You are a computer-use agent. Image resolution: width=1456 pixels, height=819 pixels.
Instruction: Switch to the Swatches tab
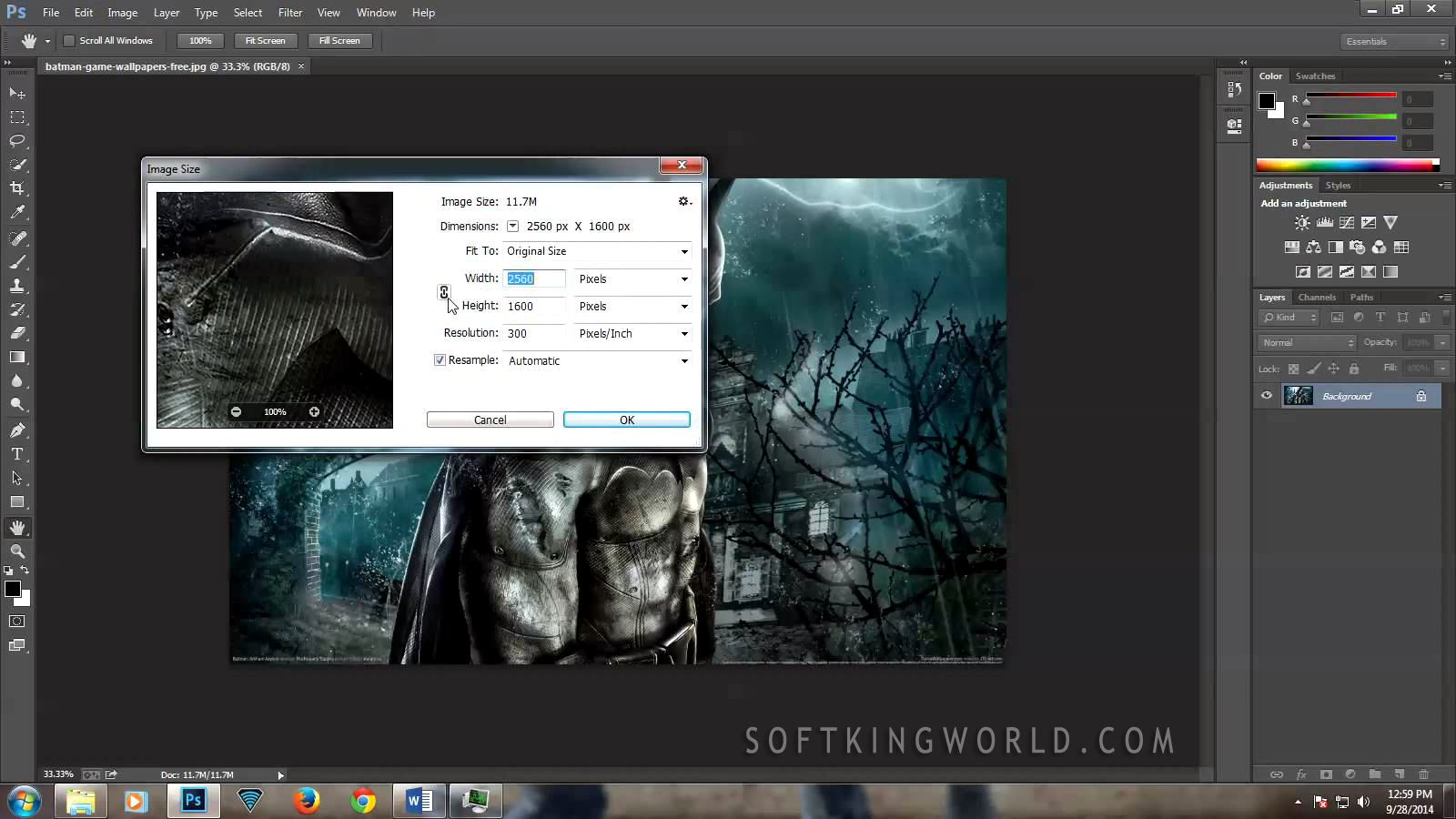1315,76
